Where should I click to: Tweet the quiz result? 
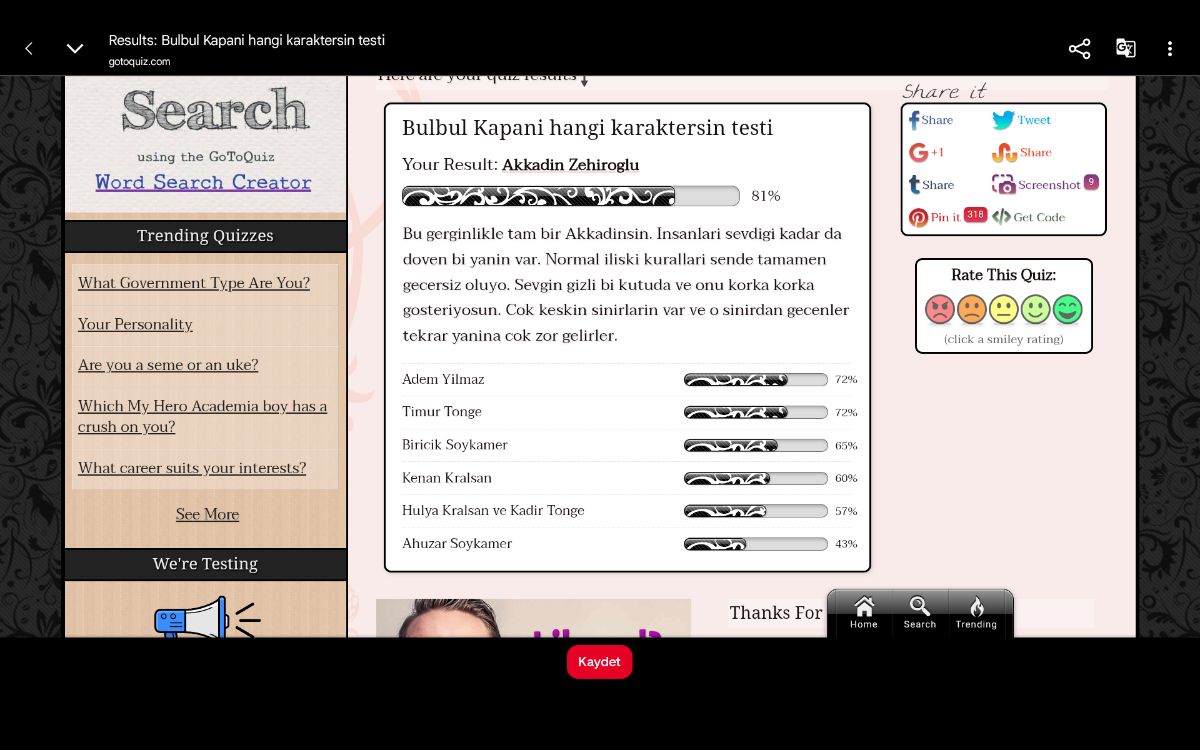(1021, 120)
